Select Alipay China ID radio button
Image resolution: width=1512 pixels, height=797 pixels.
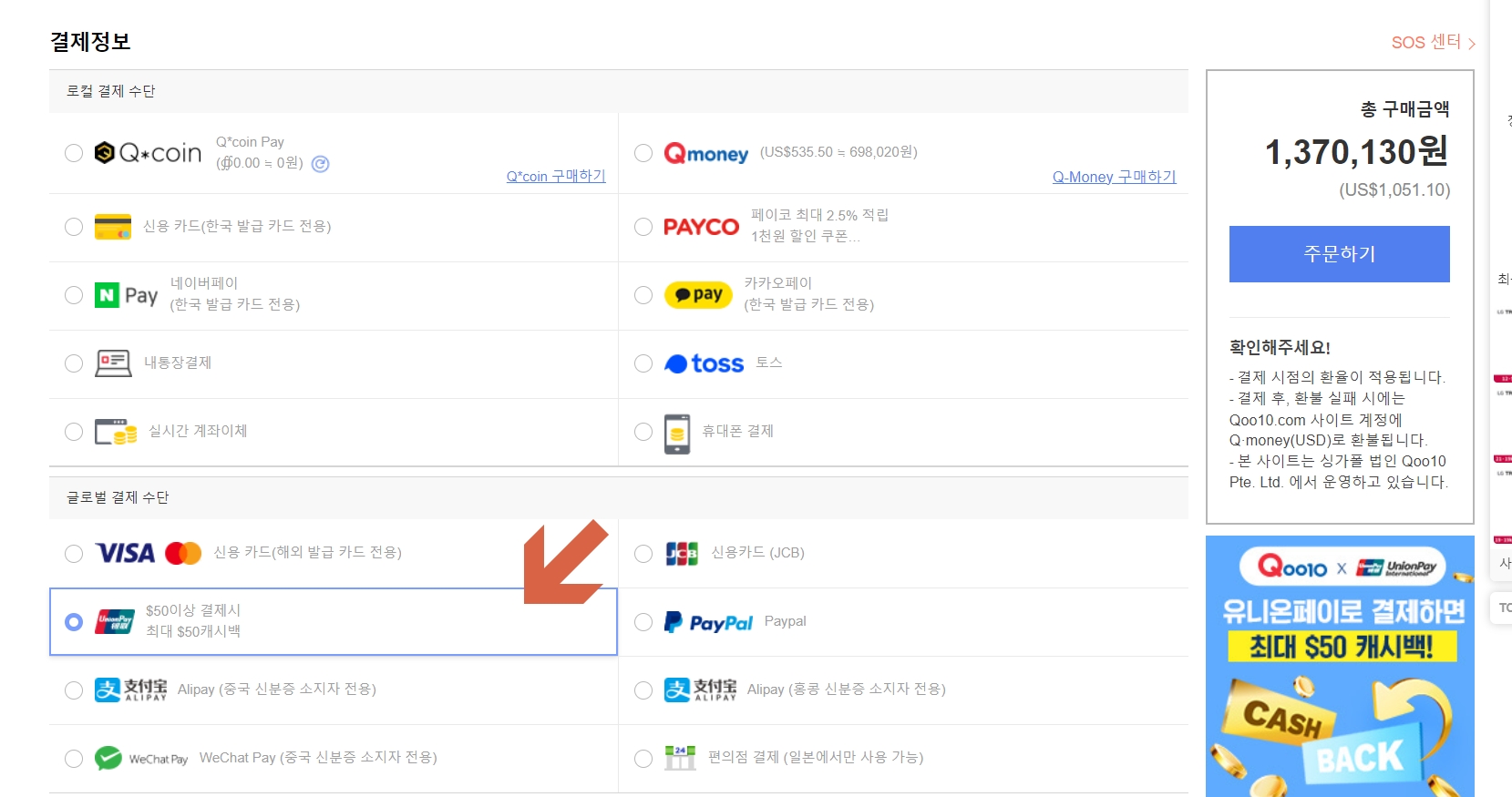click(x=74, y=690)
